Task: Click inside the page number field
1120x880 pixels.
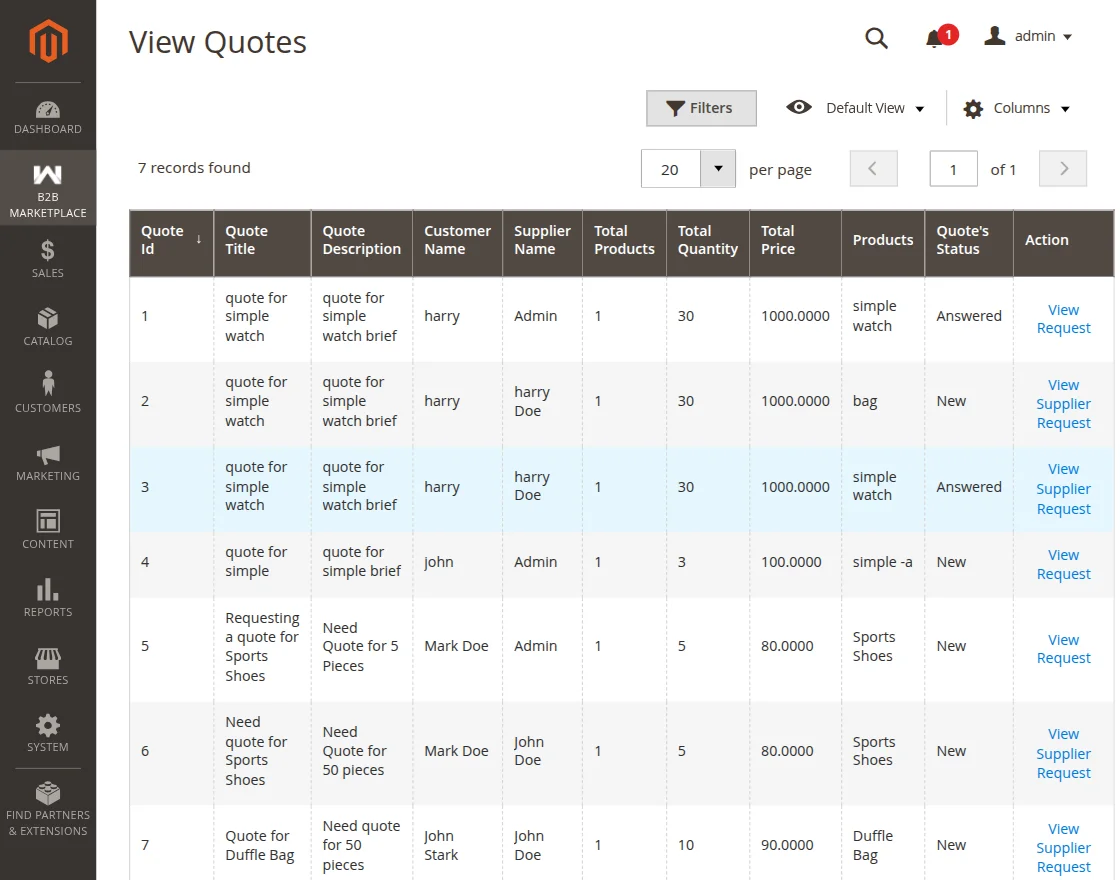Action: [953, 169]
